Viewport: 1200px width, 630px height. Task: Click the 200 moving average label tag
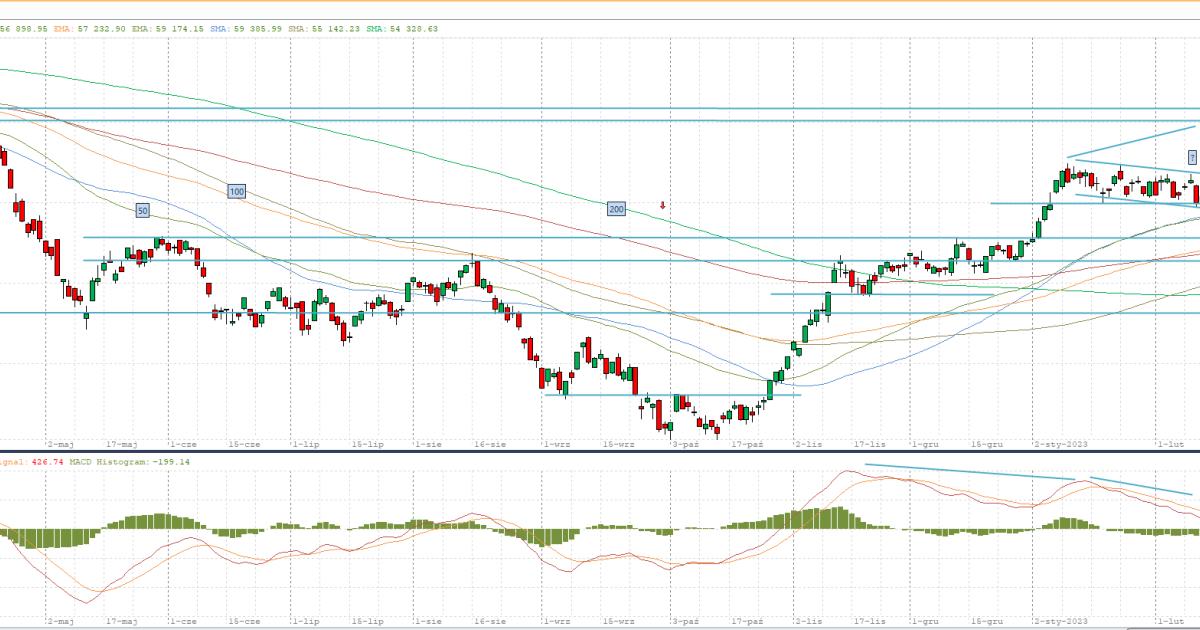[616, 209]
